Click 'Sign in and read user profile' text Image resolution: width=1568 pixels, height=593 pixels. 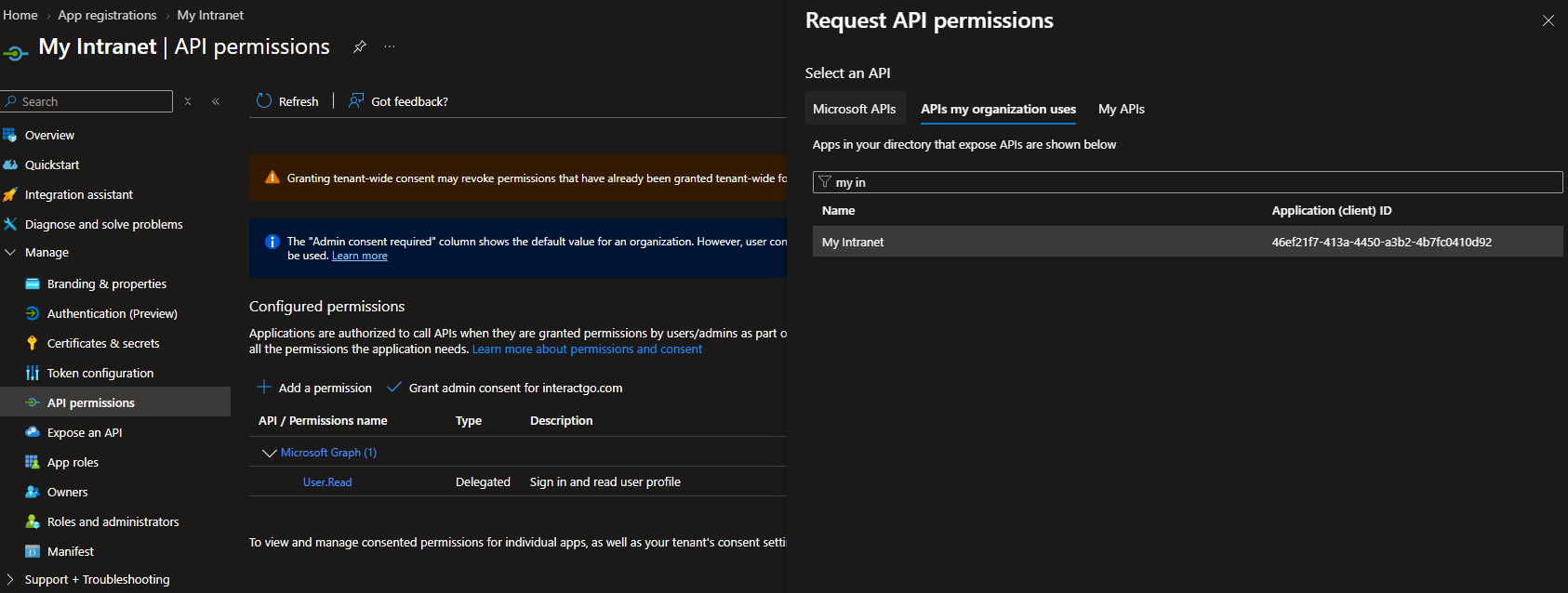pos(605,481)
